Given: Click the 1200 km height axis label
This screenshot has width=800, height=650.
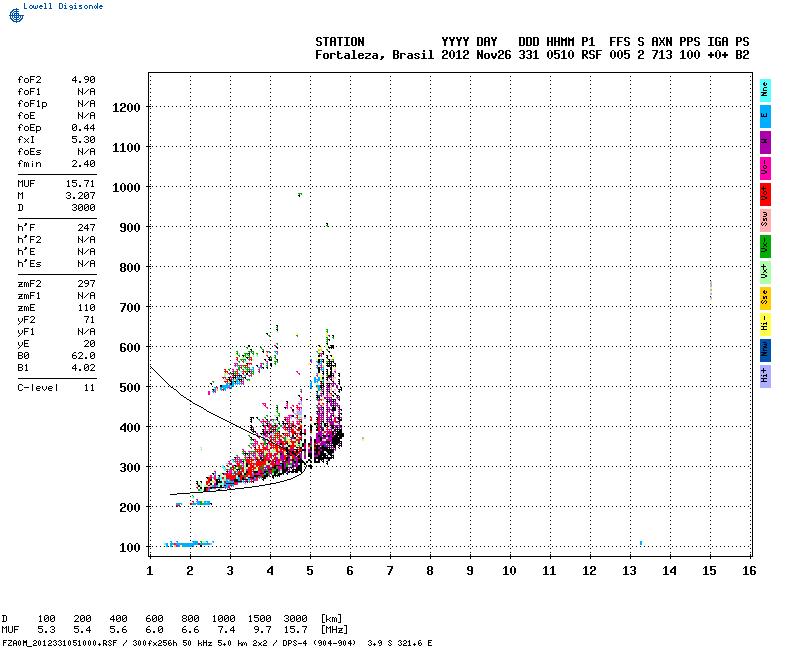Looking at the screenshot, I should [x=126, y=108].
